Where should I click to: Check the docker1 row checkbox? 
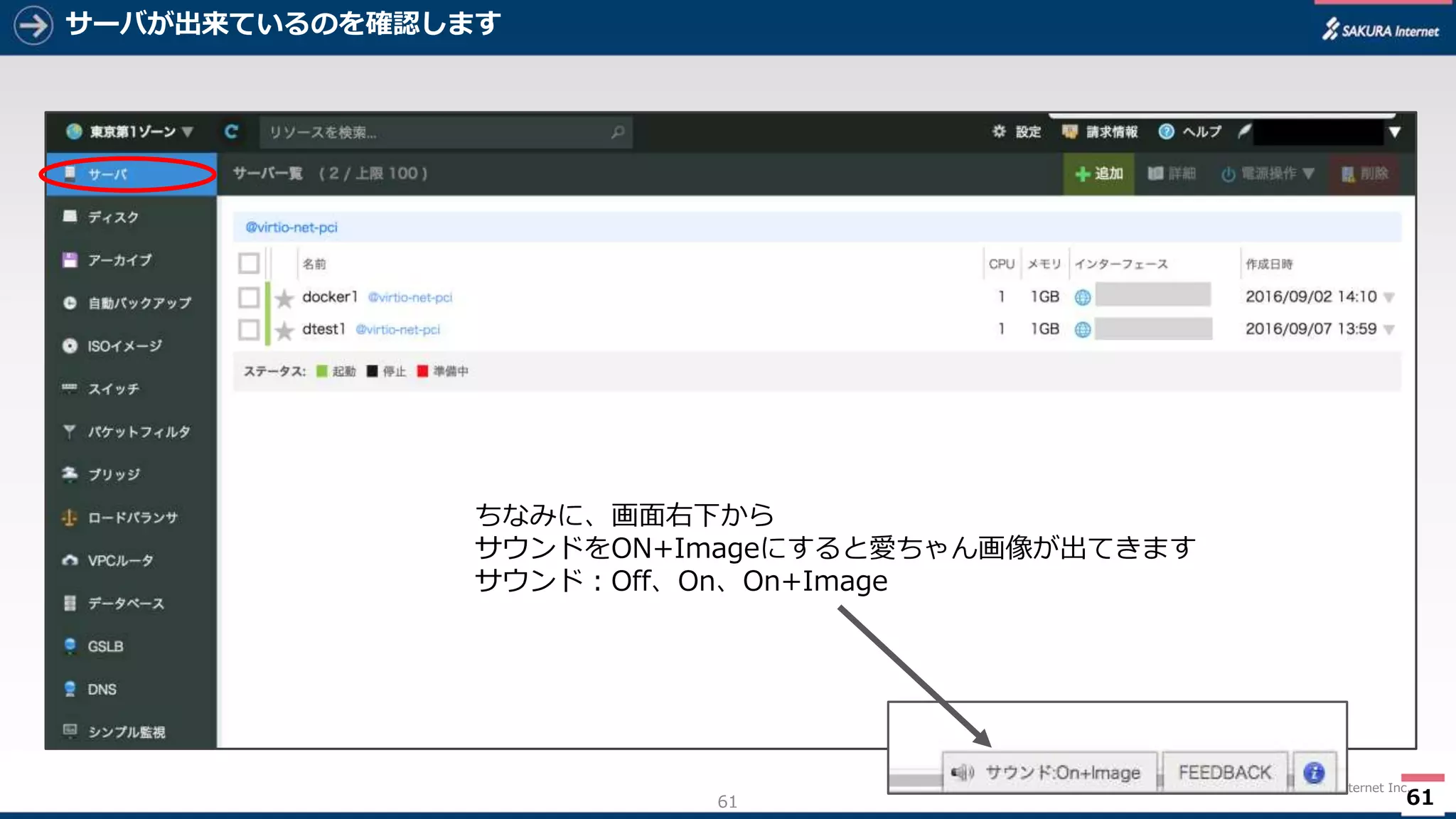(x=249, y=297)
